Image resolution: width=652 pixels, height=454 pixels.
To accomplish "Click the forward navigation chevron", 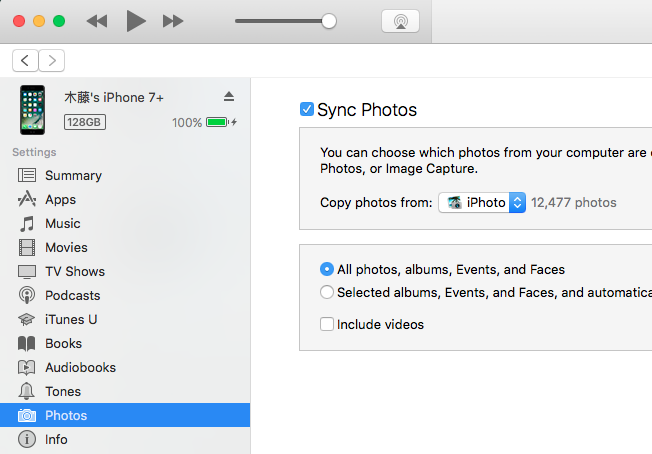I will (51, 61).
